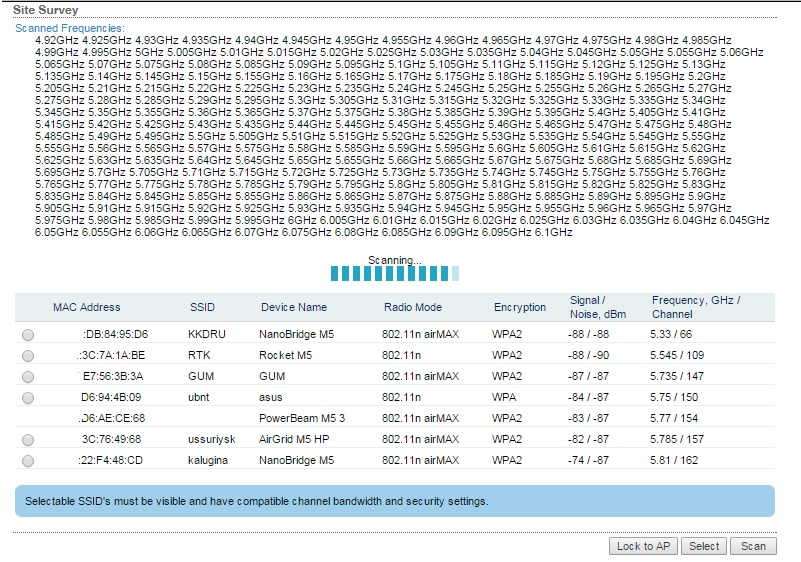801x562 pixels.
Task: Sort by the SSID column header
Action: (201, 307)
